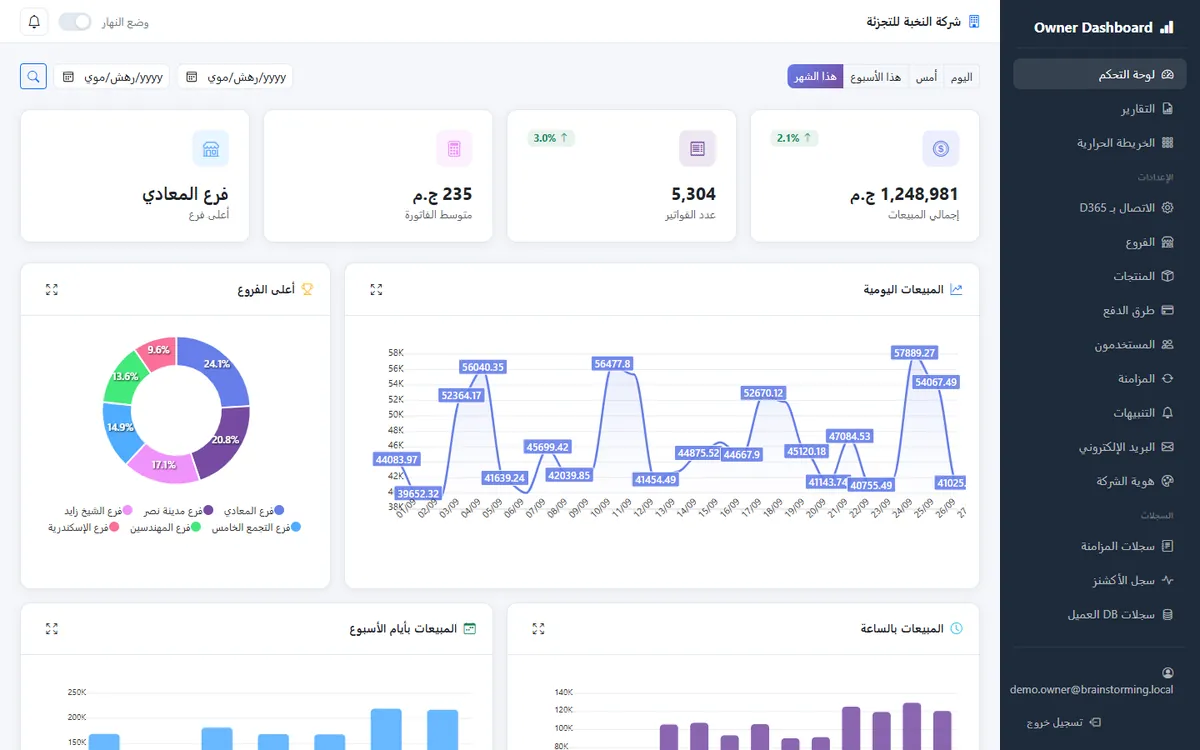Open المستخدمون users page
This screenshot has width=1200, height=750.
pos(1100,344)
